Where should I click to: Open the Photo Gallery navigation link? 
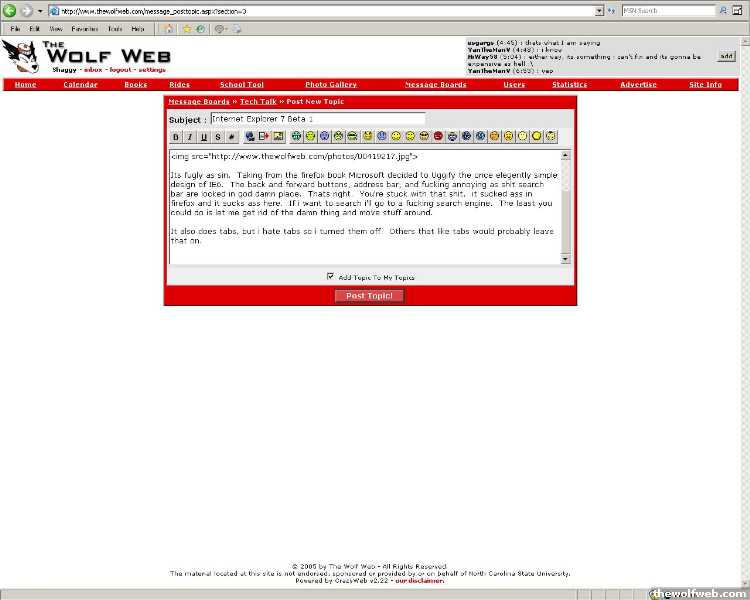[x=330, y=85]
